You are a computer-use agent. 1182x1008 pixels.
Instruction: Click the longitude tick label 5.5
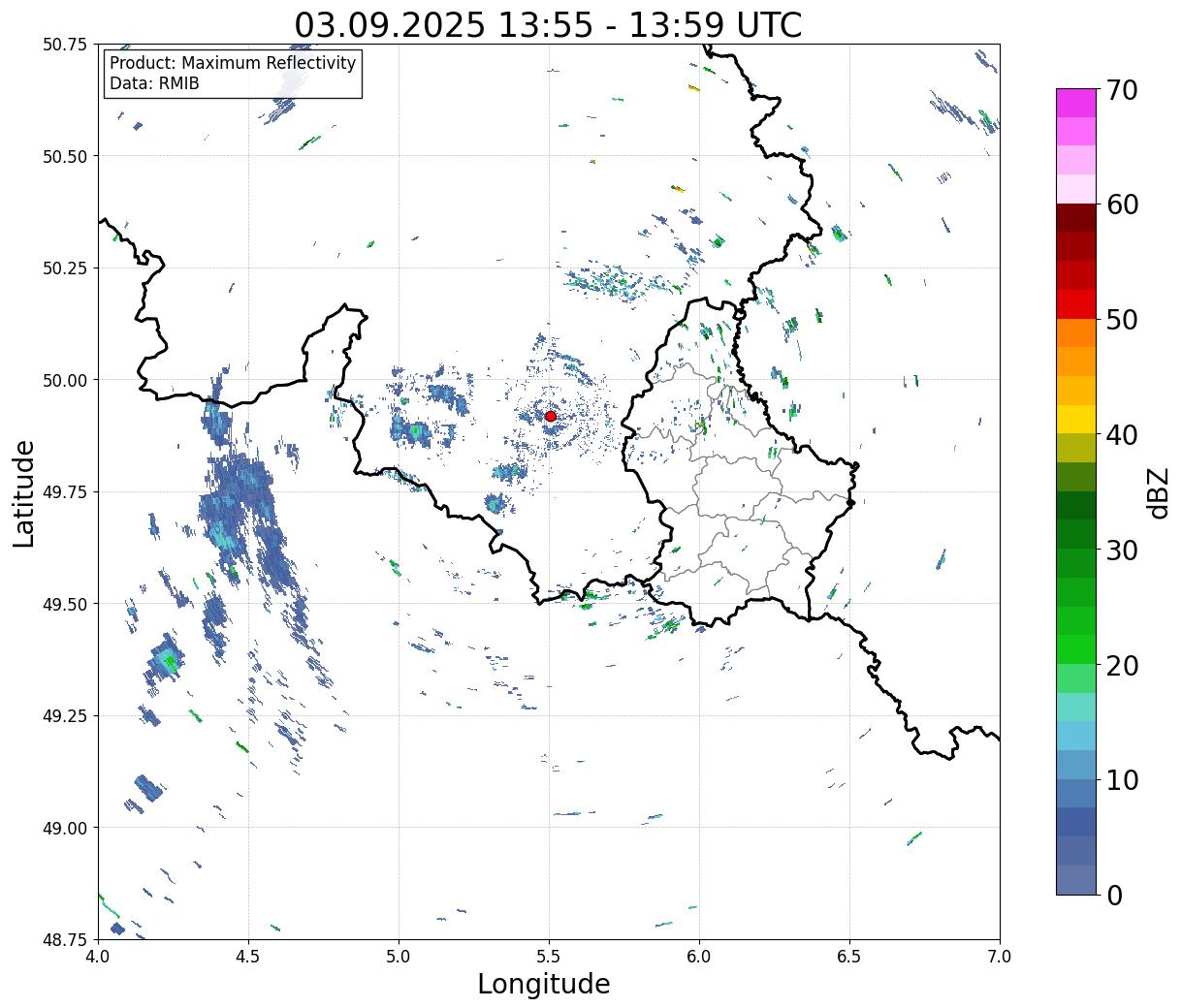tap(549, 956)
